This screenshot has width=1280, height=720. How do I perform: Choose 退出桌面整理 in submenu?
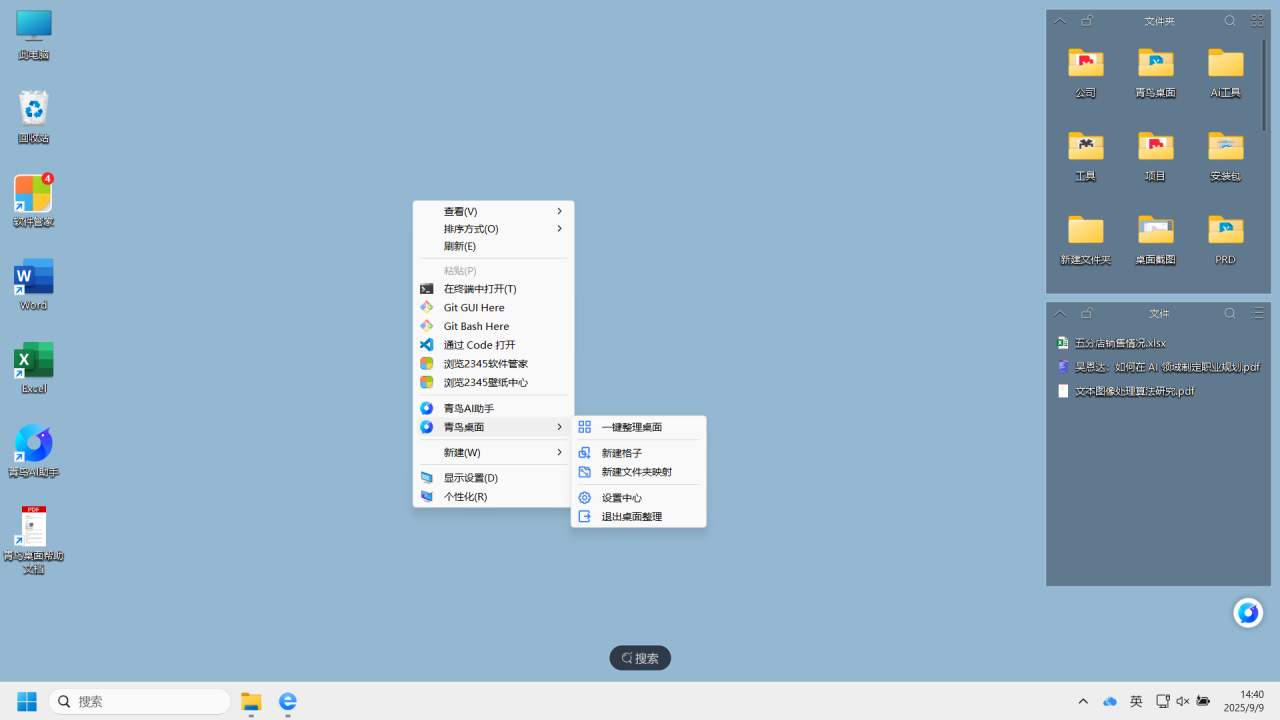(639, 517)
